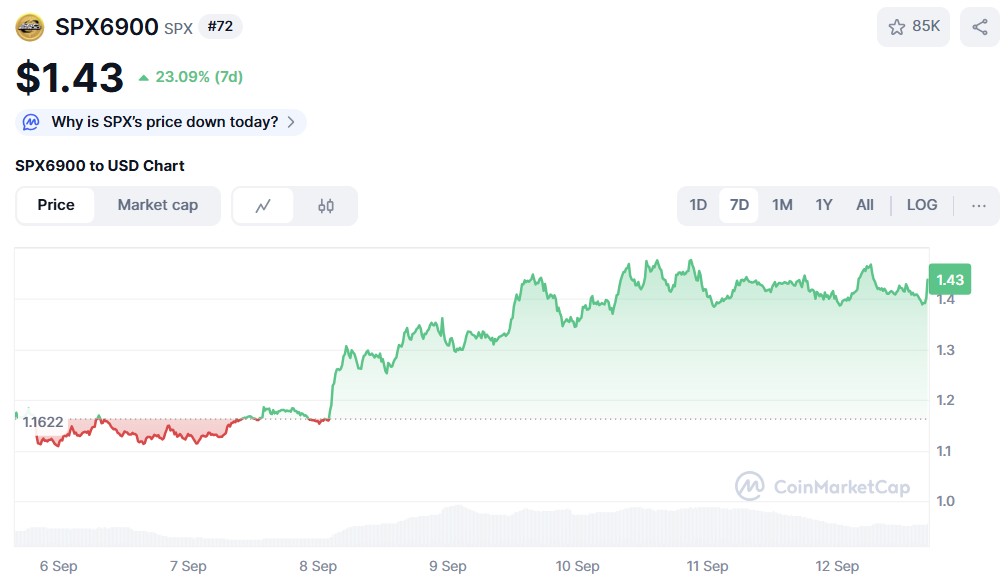The height and width of the screenshot is (578, 1008).
Task: Switch to the All timeframe tab
Action: [864, 205]
